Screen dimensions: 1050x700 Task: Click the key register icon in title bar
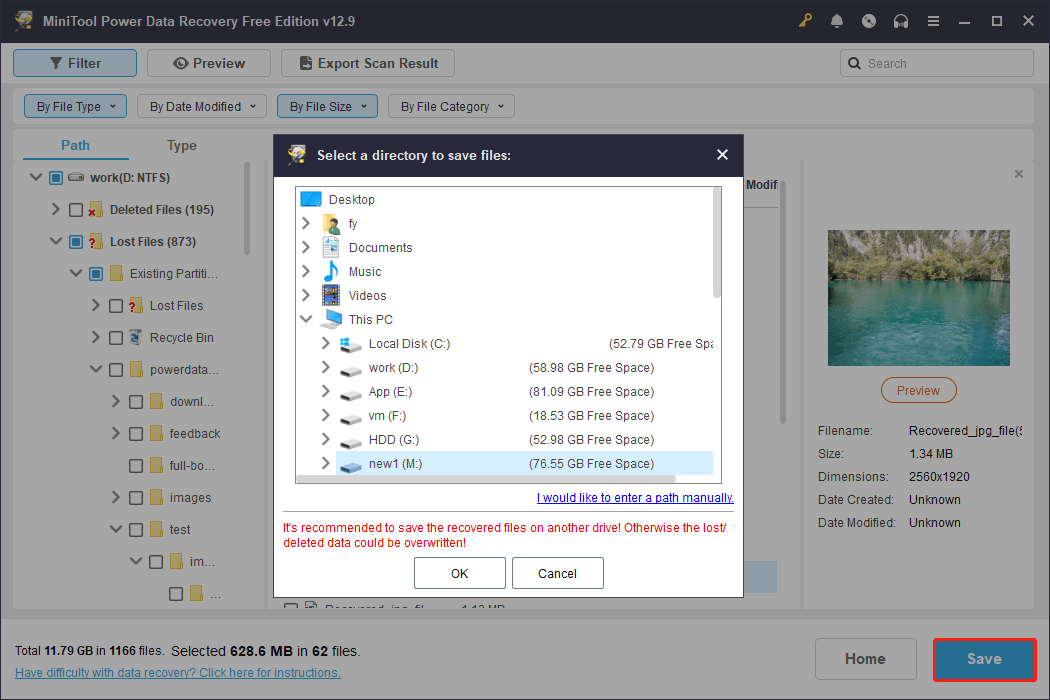[x=805, y=21]
